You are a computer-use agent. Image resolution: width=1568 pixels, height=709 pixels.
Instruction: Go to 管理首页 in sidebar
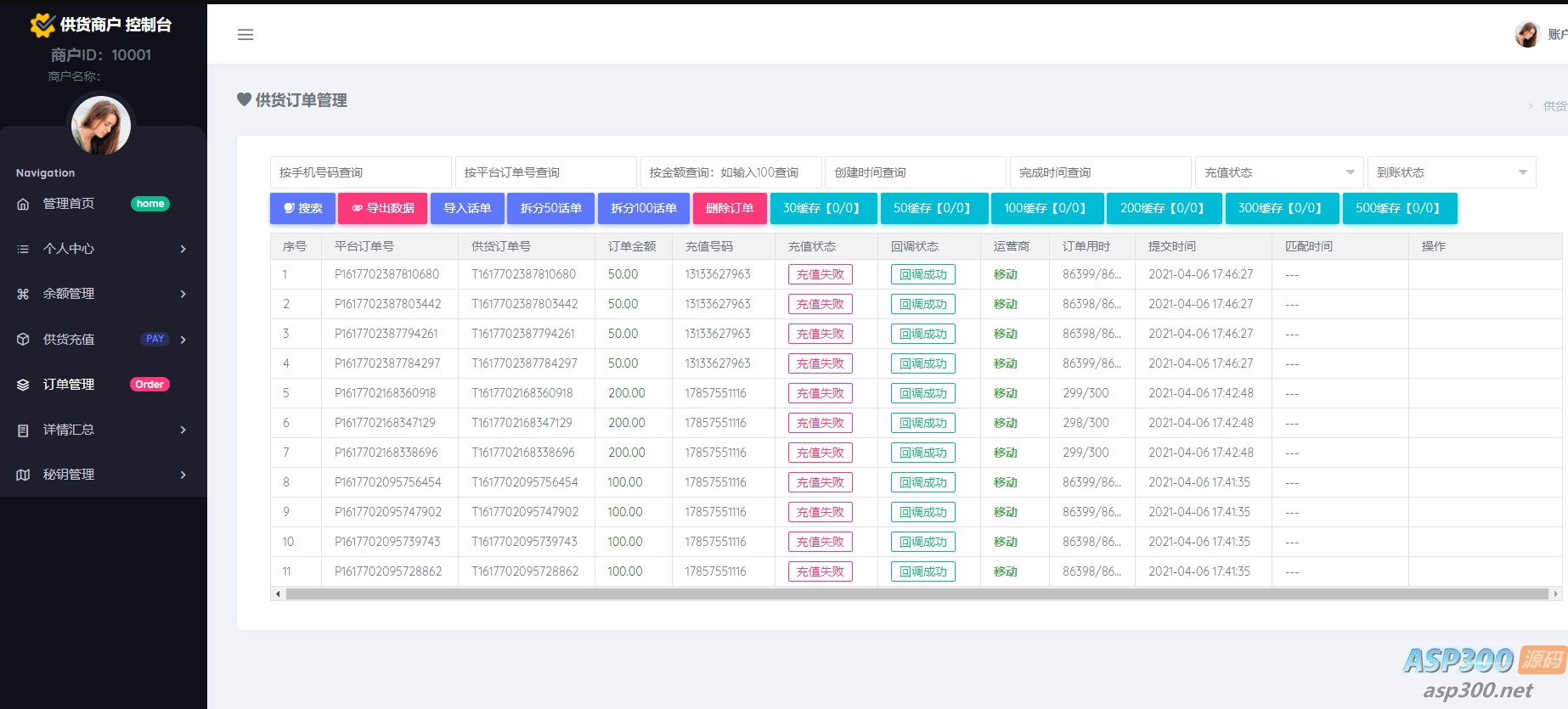[x=70, y=204]
